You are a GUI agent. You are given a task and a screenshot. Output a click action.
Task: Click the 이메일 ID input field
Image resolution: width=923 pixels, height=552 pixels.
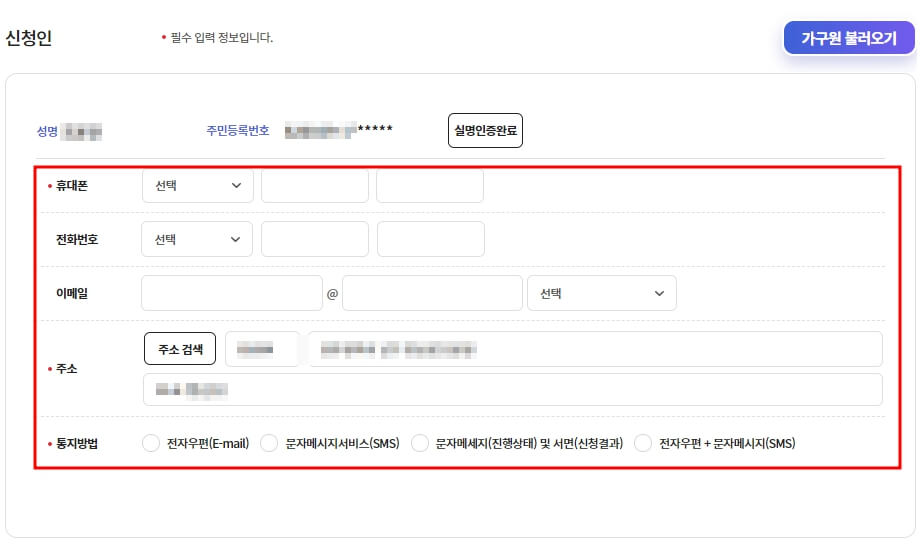pos(232,293)
